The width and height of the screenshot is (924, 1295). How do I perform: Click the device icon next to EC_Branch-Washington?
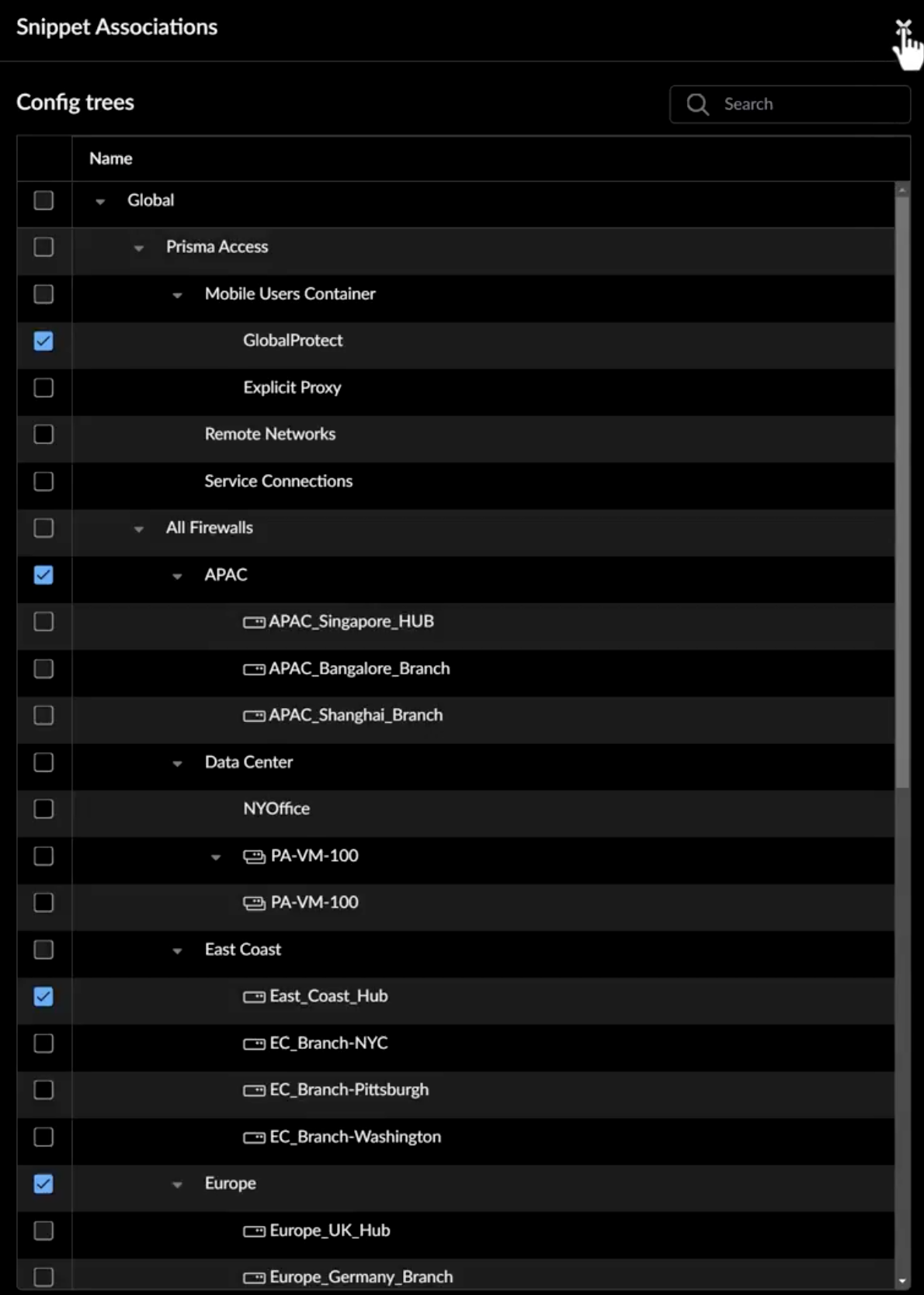254,1138
